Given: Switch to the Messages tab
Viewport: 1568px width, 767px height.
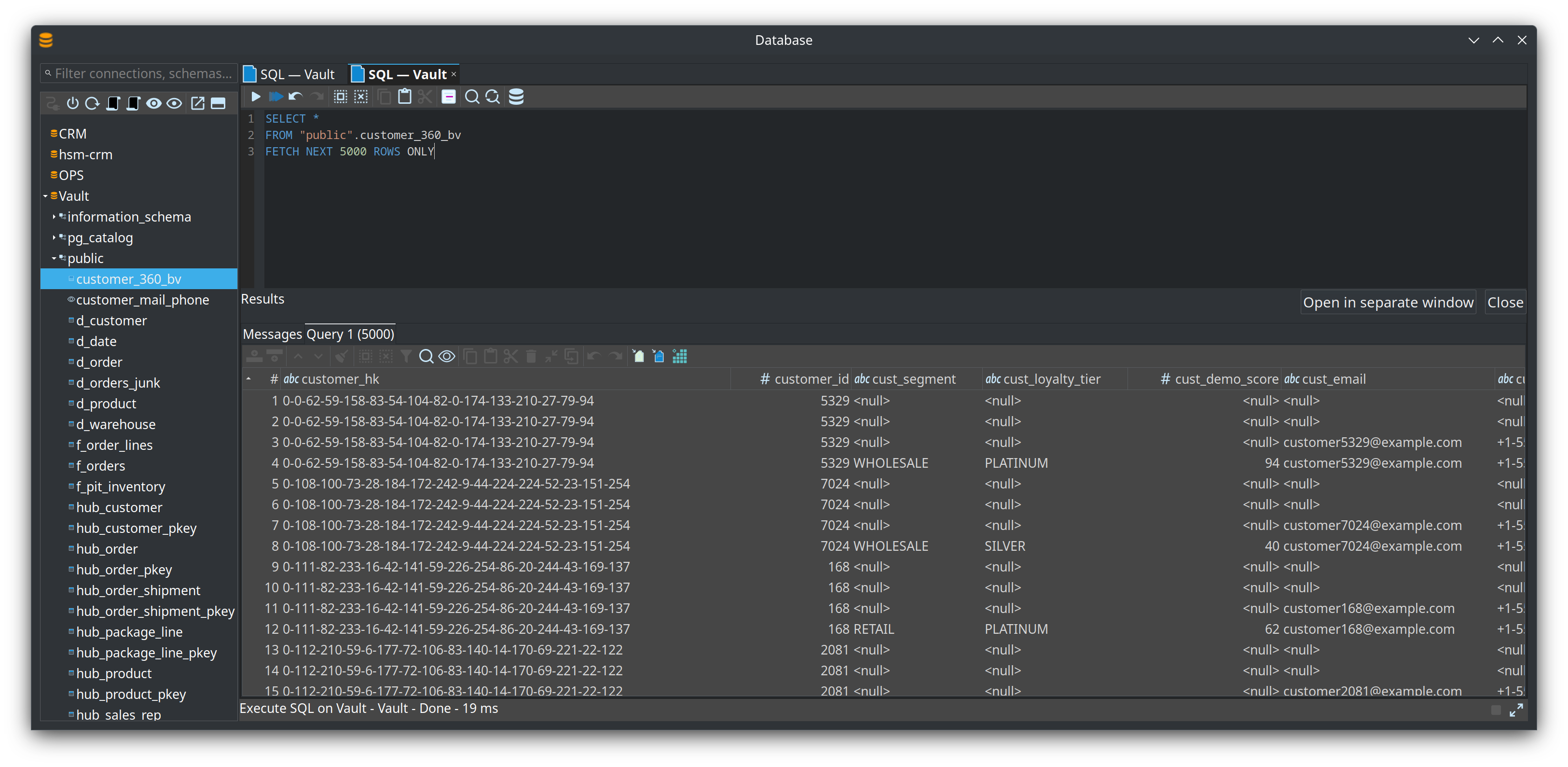Looking at the screenshot, I should [272, 334].
